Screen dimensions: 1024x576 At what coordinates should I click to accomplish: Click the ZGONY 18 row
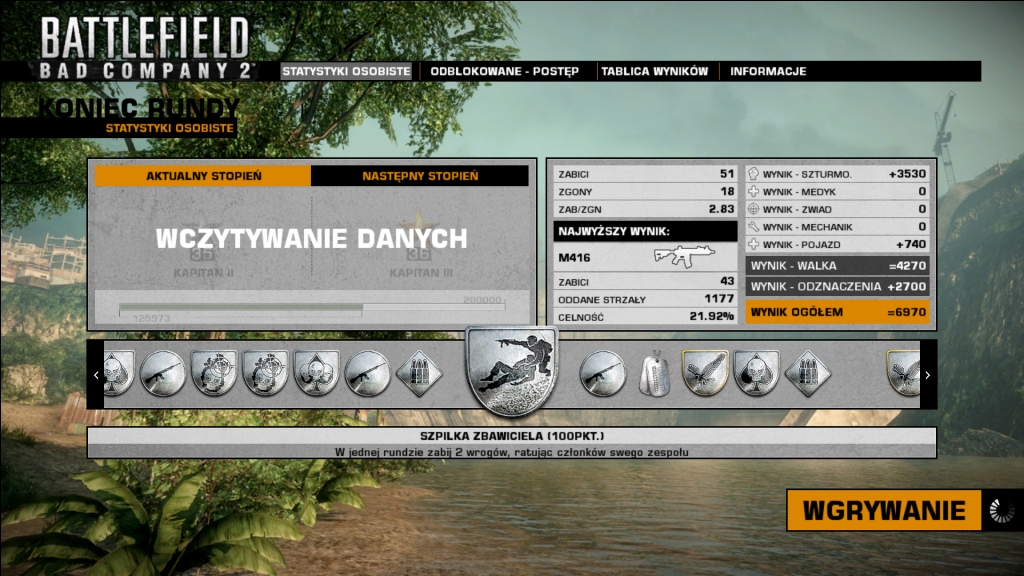pos(645,191)
